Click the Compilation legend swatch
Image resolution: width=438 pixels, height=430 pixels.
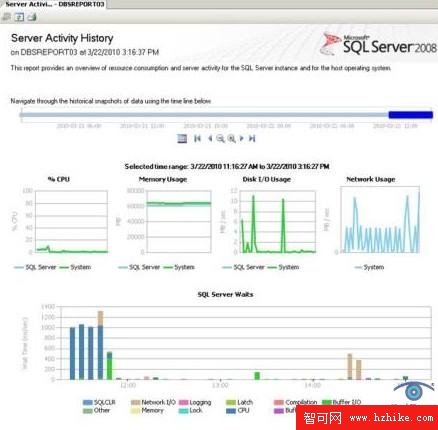279,402
